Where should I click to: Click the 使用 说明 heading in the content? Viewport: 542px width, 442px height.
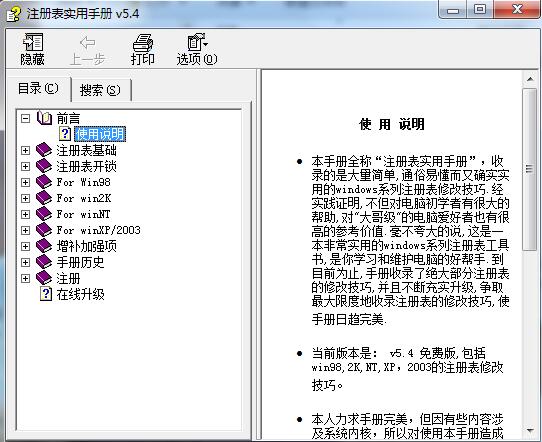392,124
